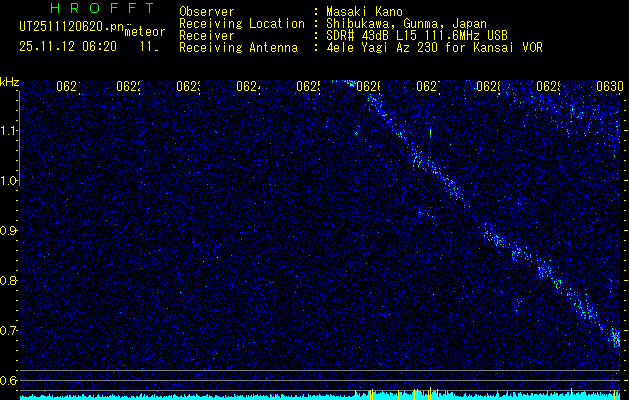
Task: Click the 1.1 kHz frequency axis label
Action: pos(9,131)
